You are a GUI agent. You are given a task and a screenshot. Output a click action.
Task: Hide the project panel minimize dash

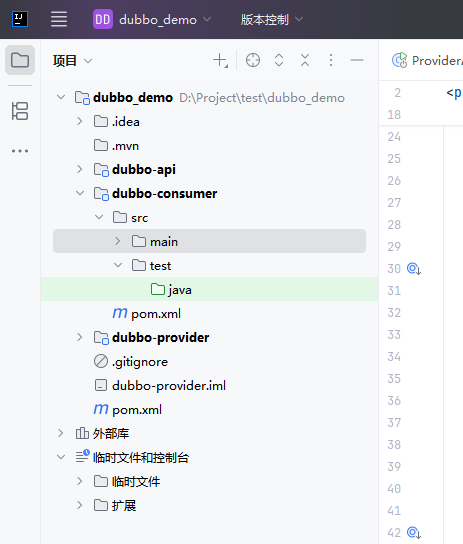click(357, 60)
